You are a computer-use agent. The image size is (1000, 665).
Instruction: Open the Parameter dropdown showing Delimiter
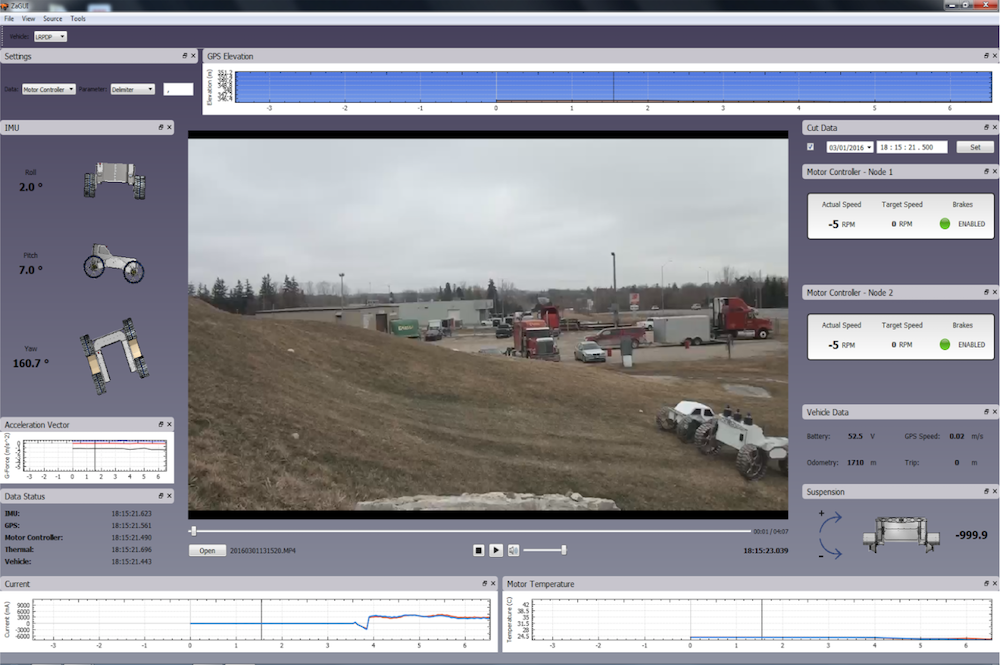click(132, 89)
